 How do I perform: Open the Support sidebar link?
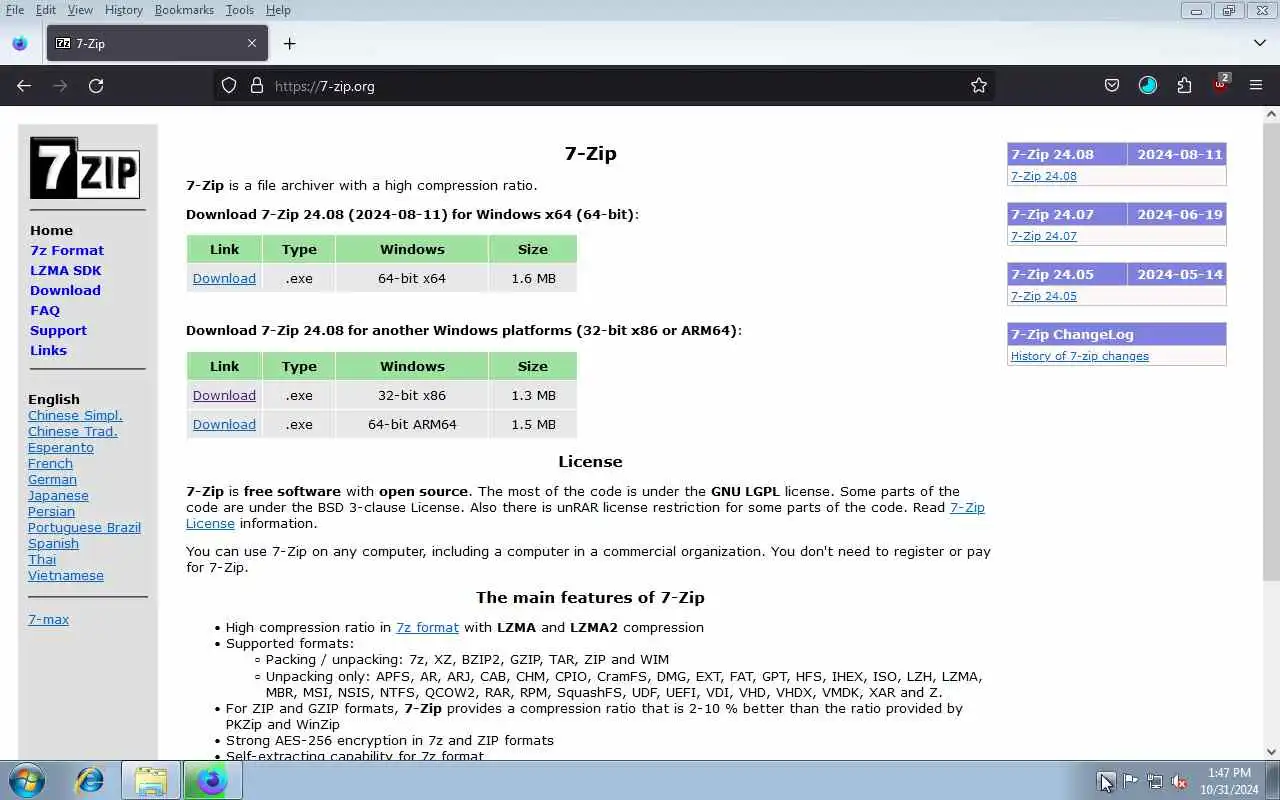pyautogui.click(x=58, y=330)
